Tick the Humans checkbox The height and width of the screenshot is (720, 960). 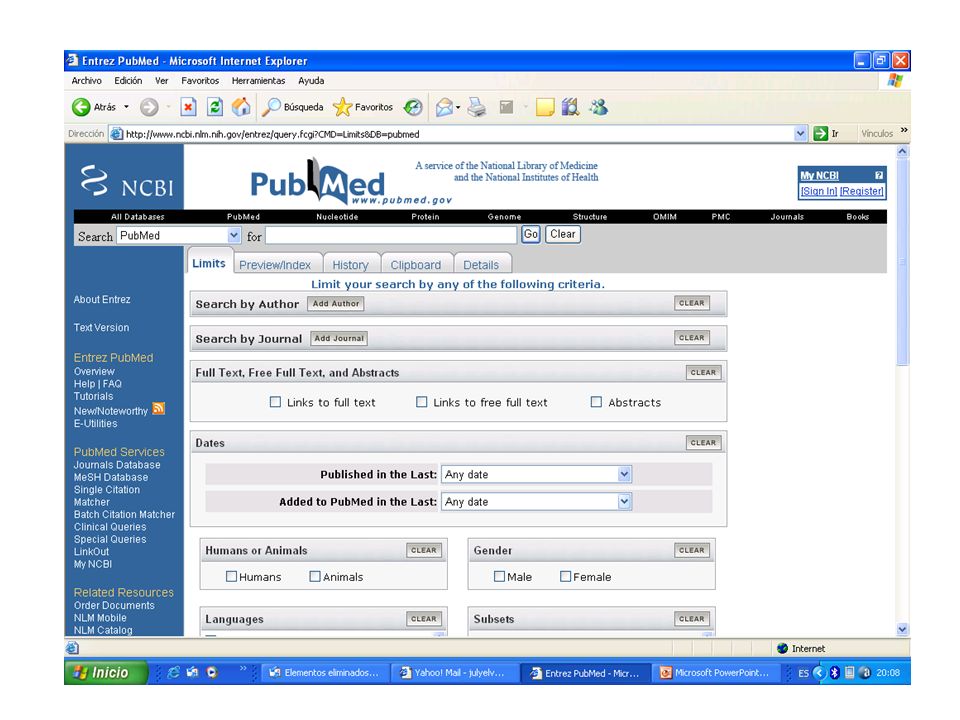(x=231, y=576)
